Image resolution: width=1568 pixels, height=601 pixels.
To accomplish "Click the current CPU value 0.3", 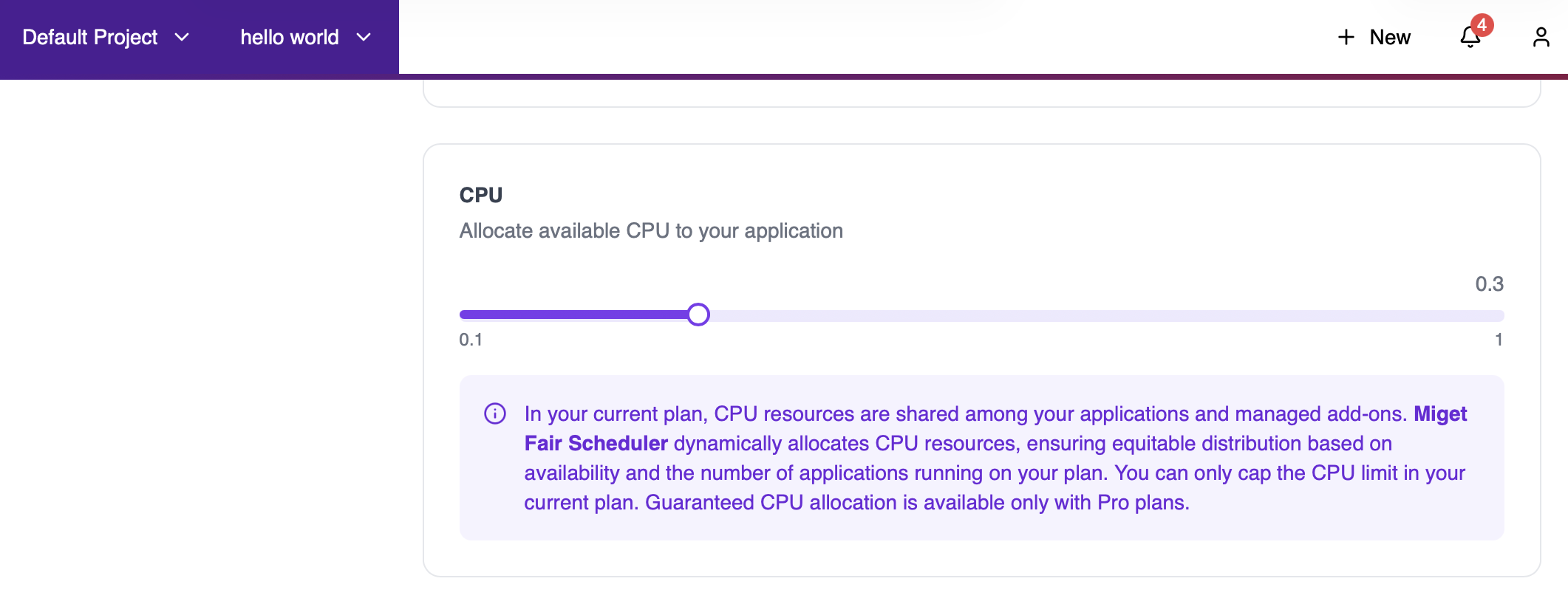I will 1490,284.
